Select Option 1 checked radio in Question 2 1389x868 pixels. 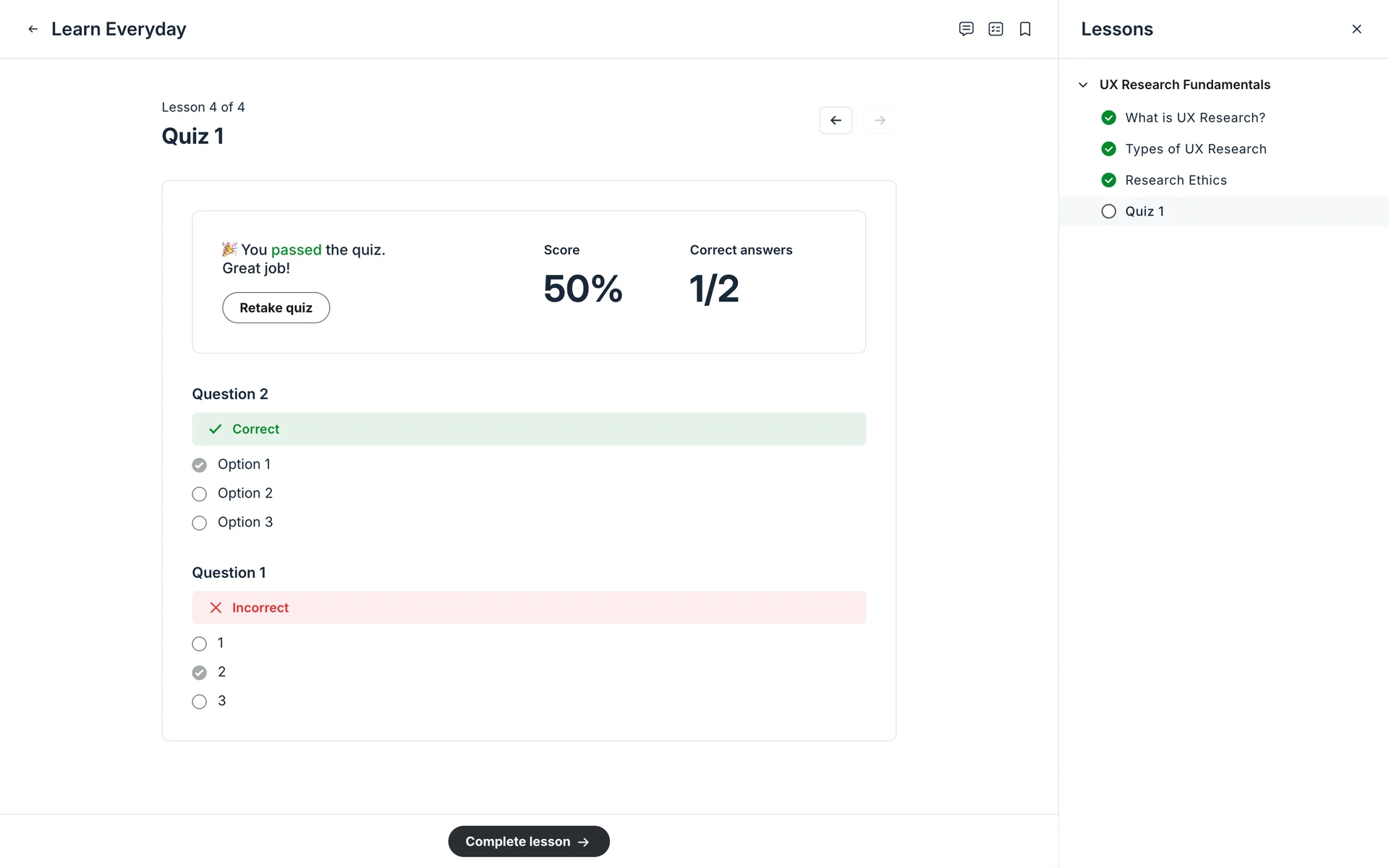click(x=200, y=465)
